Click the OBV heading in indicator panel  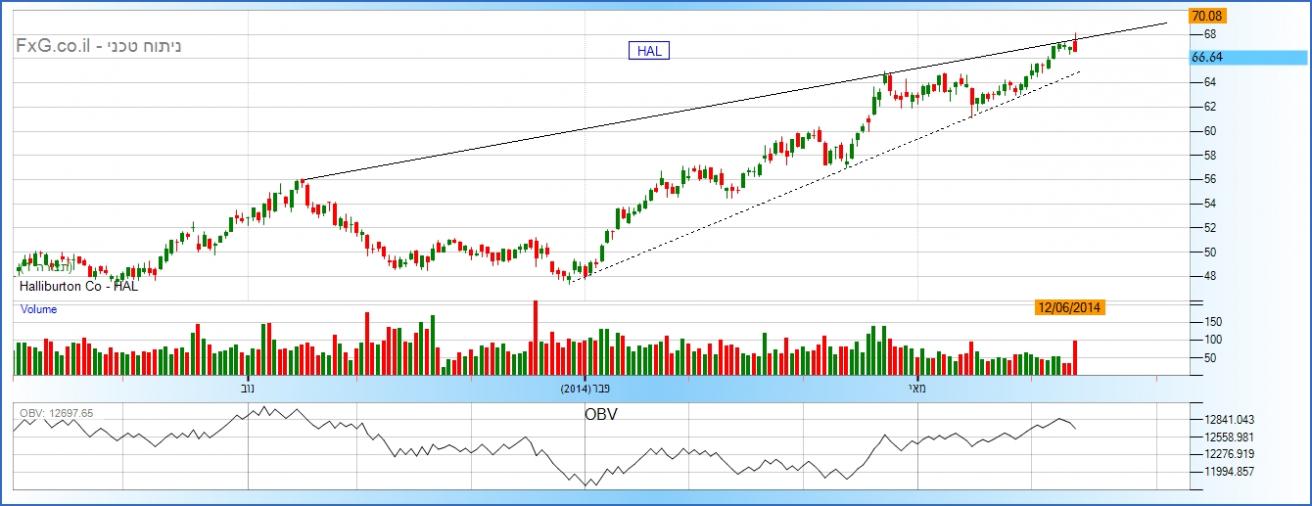click(602, 413)
